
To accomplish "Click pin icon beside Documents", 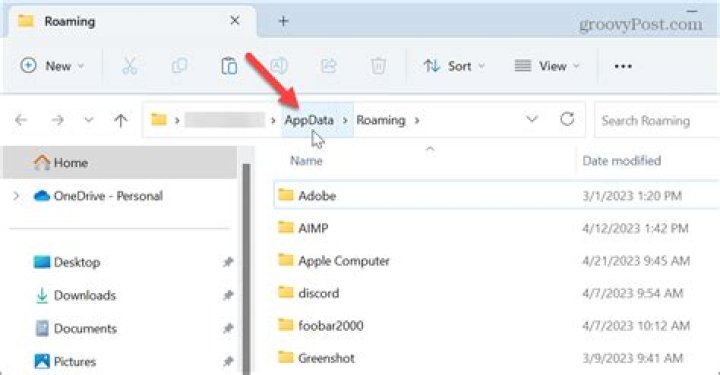I will (x=228, y=328).
